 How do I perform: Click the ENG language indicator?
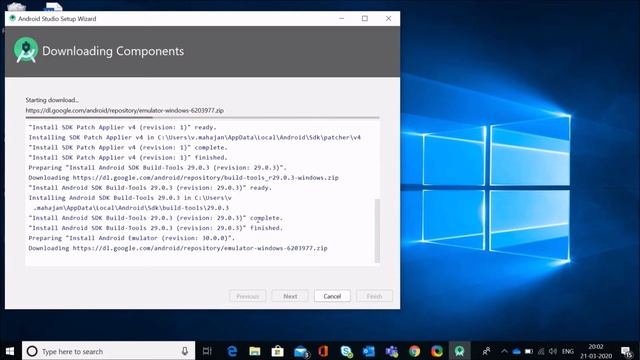pos(568,351)
